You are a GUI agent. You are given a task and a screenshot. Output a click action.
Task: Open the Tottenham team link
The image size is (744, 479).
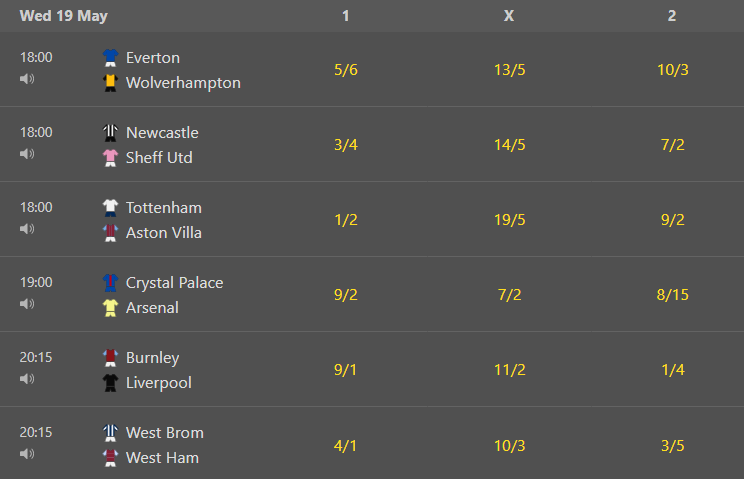coord(164,208)
